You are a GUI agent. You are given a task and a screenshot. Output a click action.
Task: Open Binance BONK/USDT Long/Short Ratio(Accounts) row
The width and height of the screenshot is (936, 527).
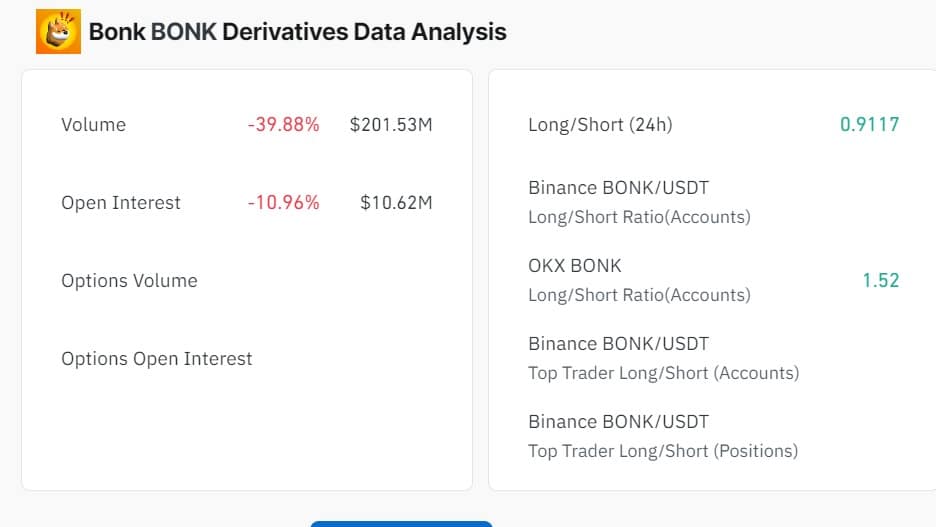click(x=638, y=202)
